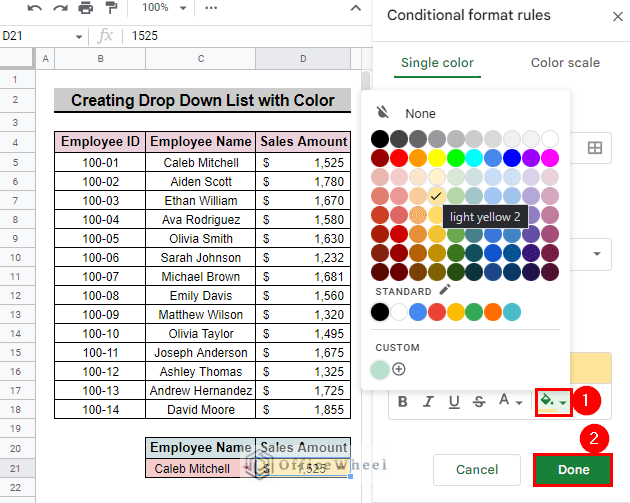Click the cell with Olivia Taylor
This screenshot has width=630, height=503.
pos(200,333)
